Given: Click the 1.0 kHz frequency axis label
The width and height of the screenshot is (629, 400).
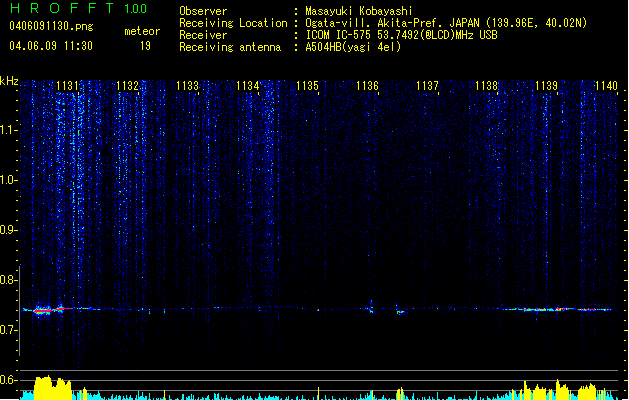Looking at the screenshot, I should tap(8, 180).
